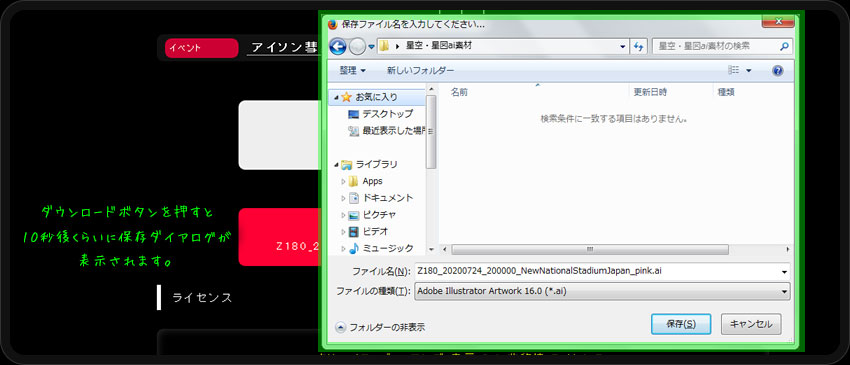Open the 整理 menu

[352, 71]
